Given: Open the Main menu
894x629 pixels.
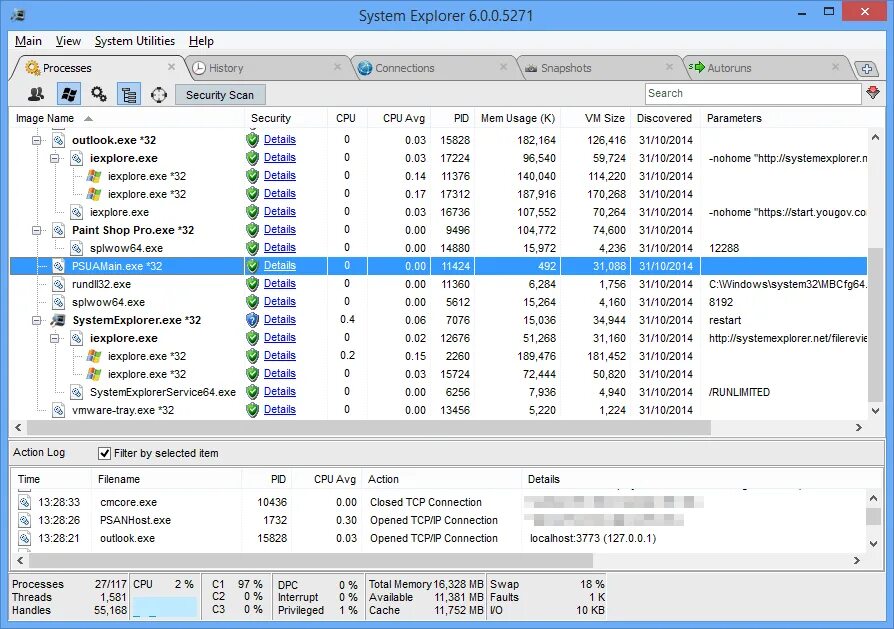Looking at the screenshot, I should coord(28,41).
